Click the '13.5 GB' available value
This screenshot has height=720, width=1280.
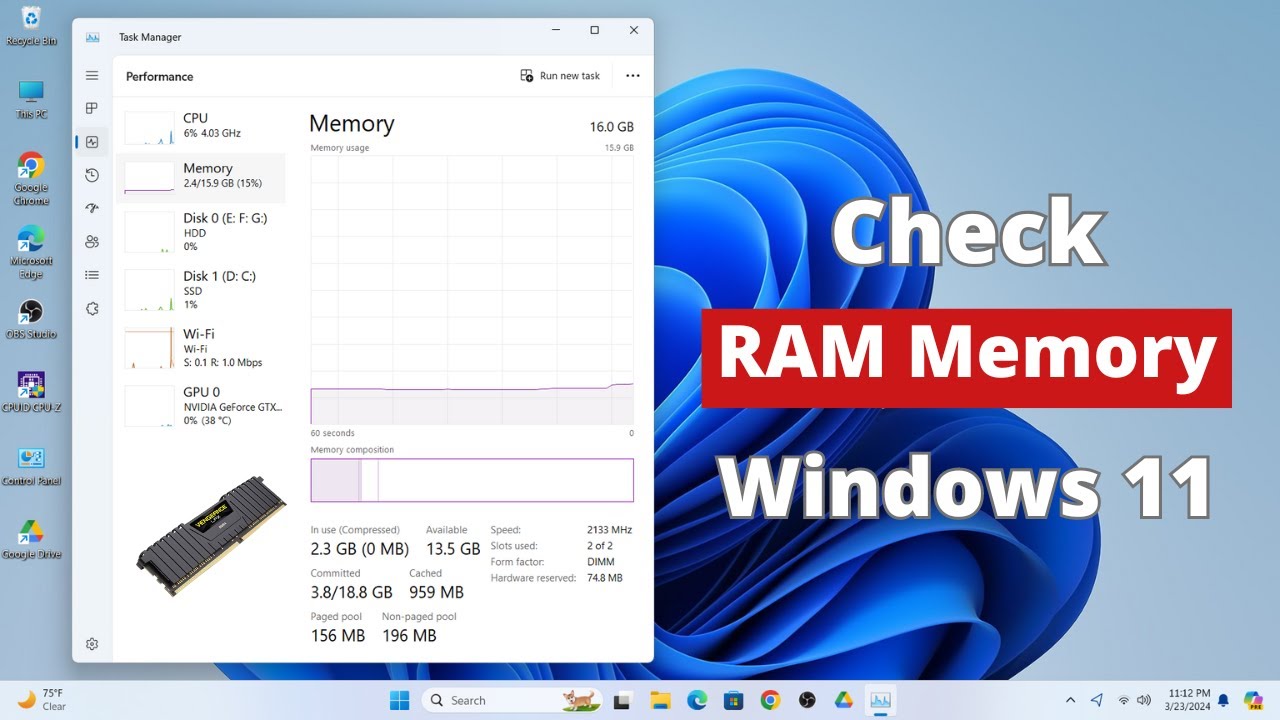point(453,549)
